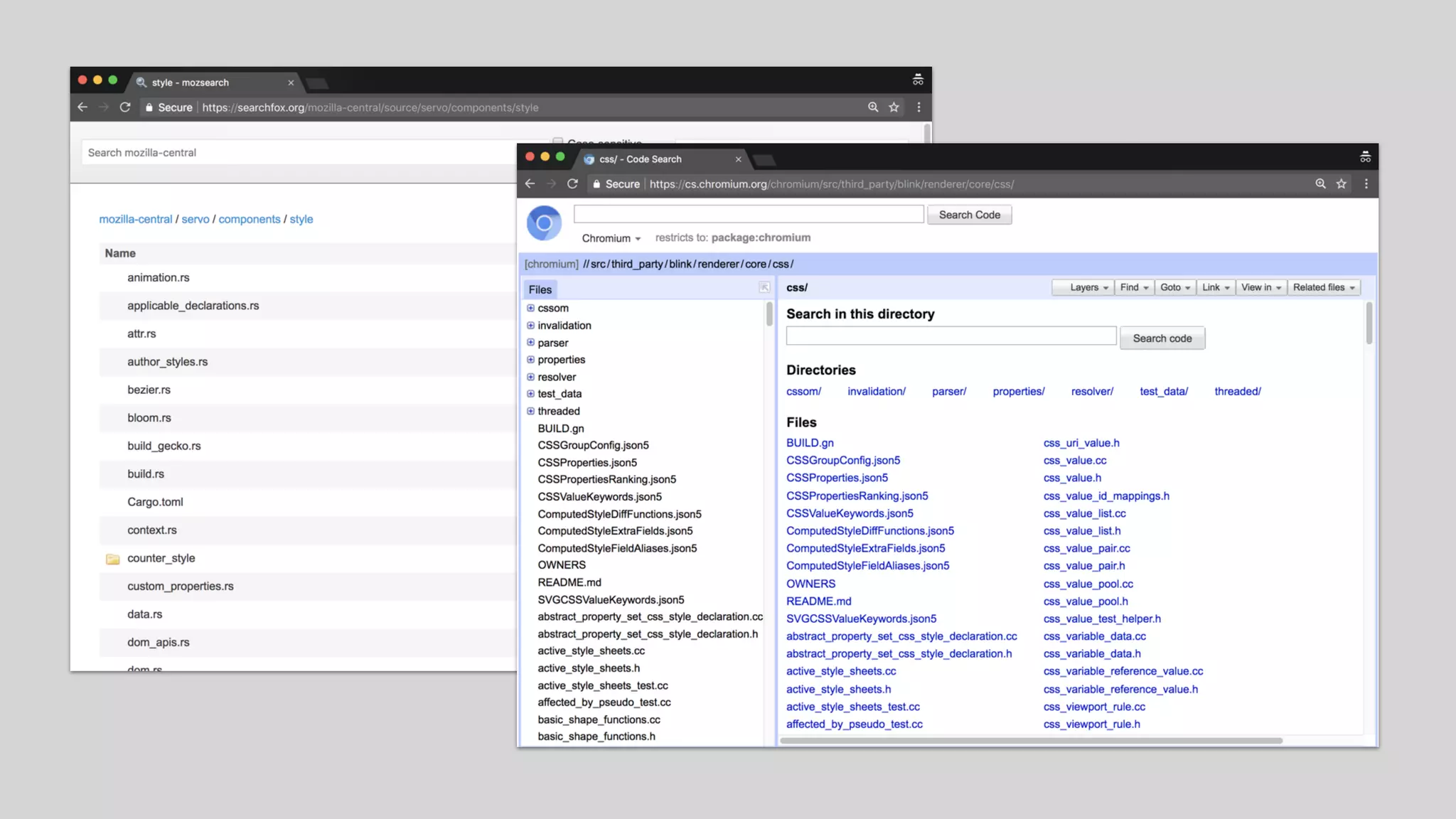Click back arrow in Code Search window

click(530, 184)
